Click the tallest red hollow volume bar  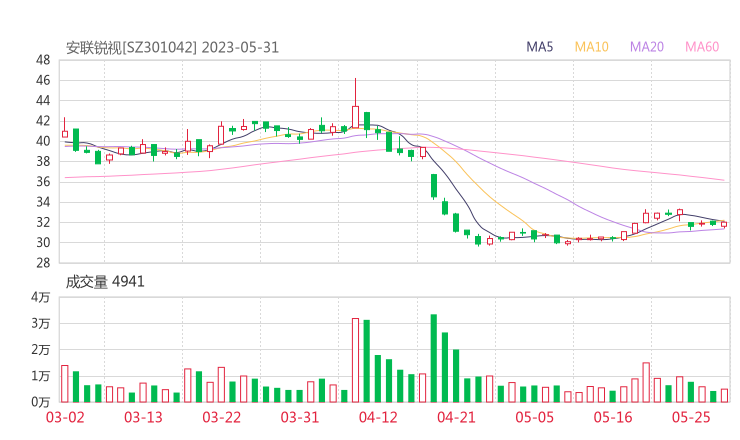[x=355, y=360]
